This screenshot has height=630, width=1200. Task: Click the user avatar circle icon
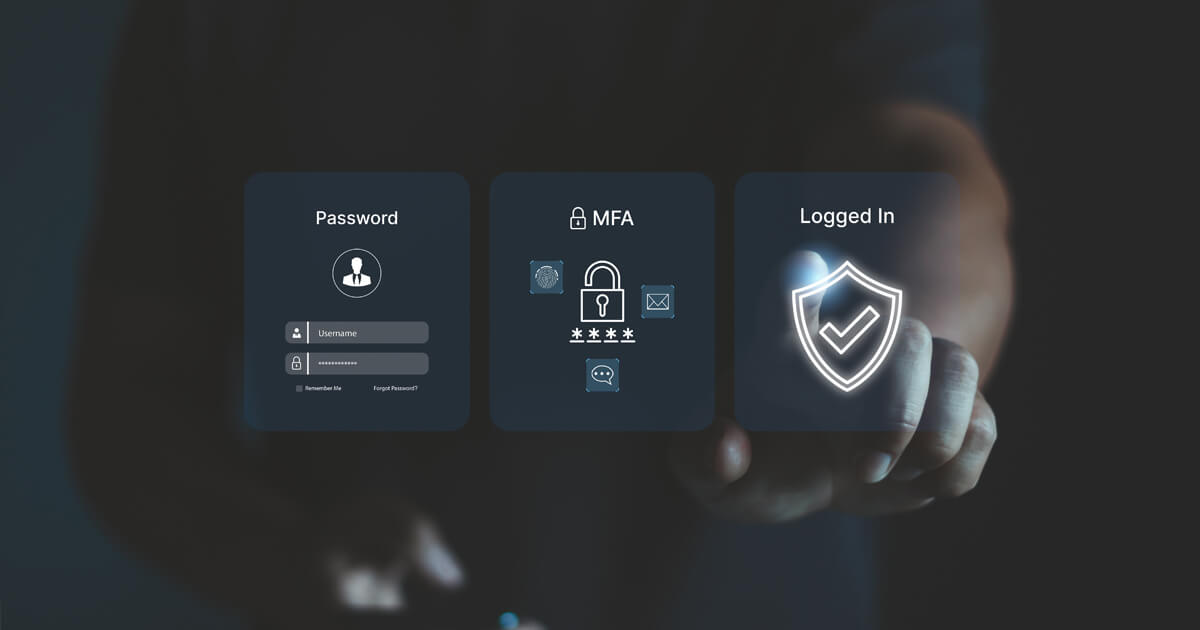tap(357, 272)
